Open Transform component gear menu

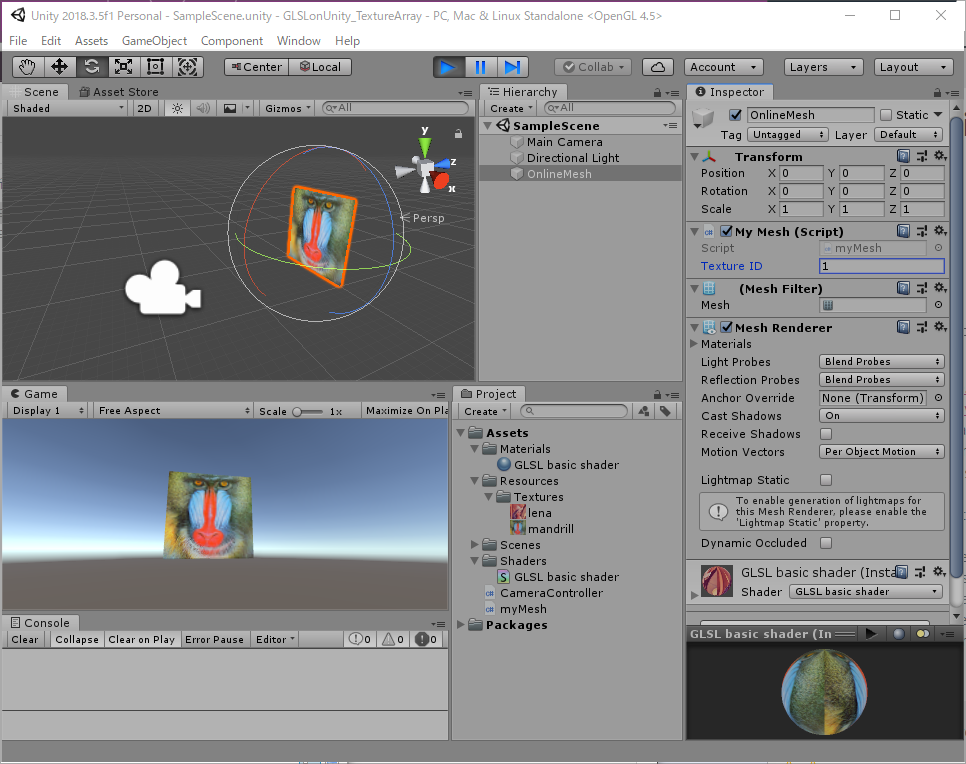pos(940,156)
